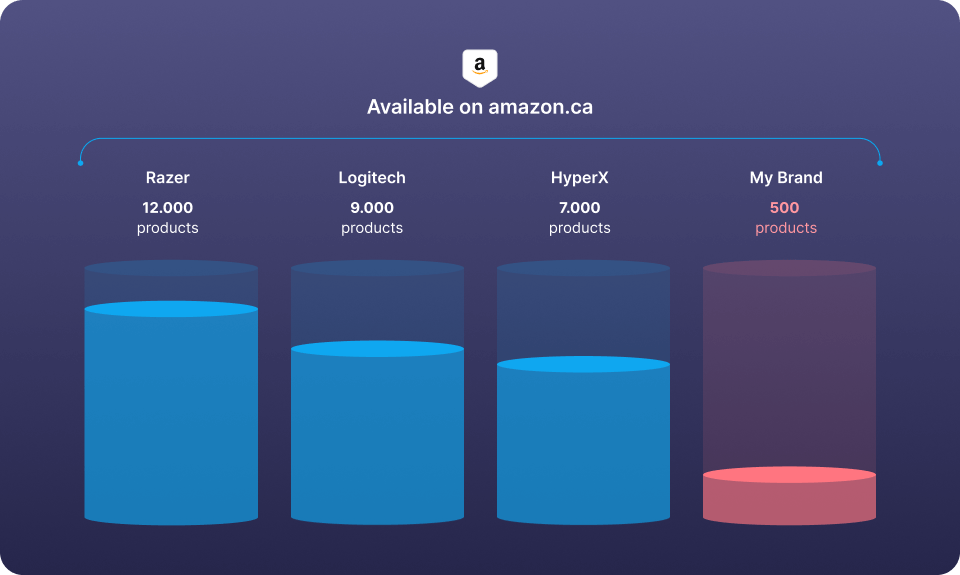Screen dimensions: 960x575
Task: Click the HyperX brand label
Action: pyautogui.click(x=580, y=178)
